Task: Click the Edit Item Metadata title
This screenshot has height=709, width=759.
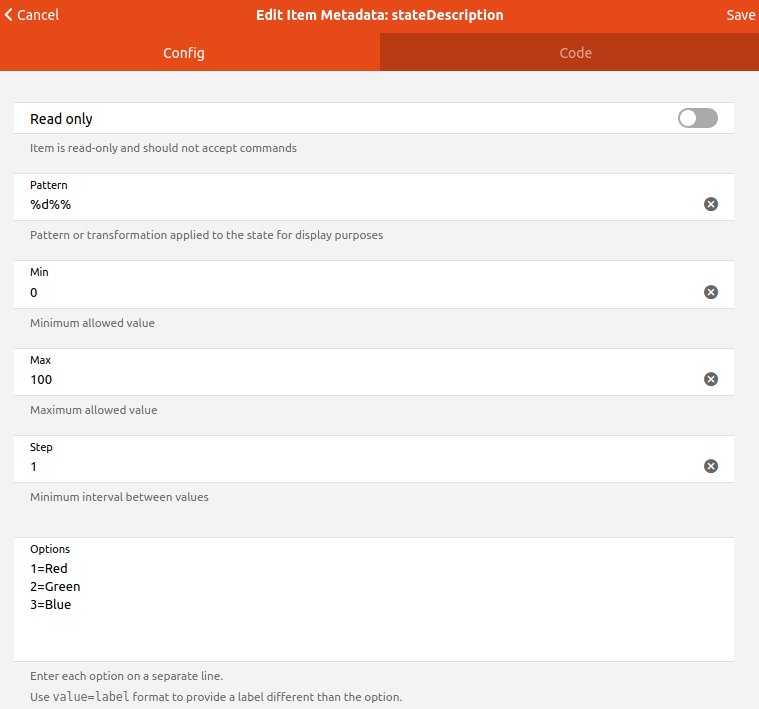Action: coord(380,15)
